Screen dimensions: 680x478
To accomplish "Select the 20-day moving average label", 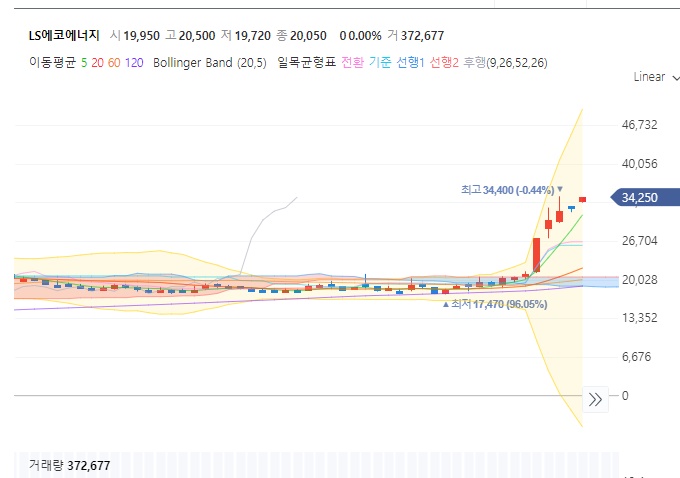I will [97, 63].
